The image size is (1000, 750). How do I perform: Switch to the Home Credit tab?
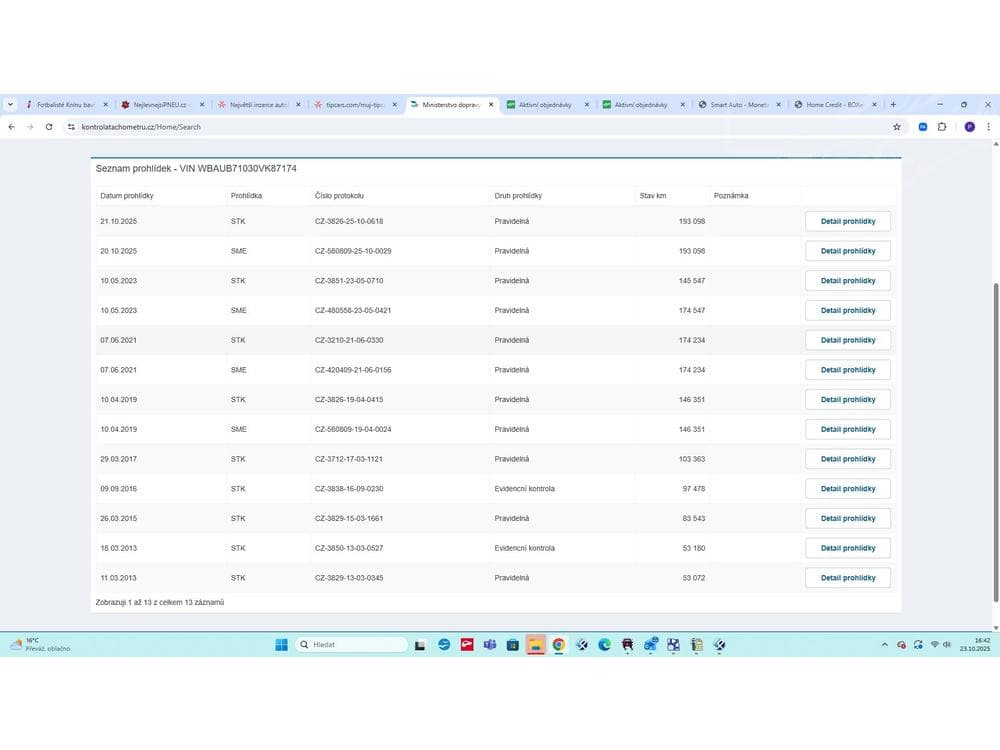(x=830, y=104)
